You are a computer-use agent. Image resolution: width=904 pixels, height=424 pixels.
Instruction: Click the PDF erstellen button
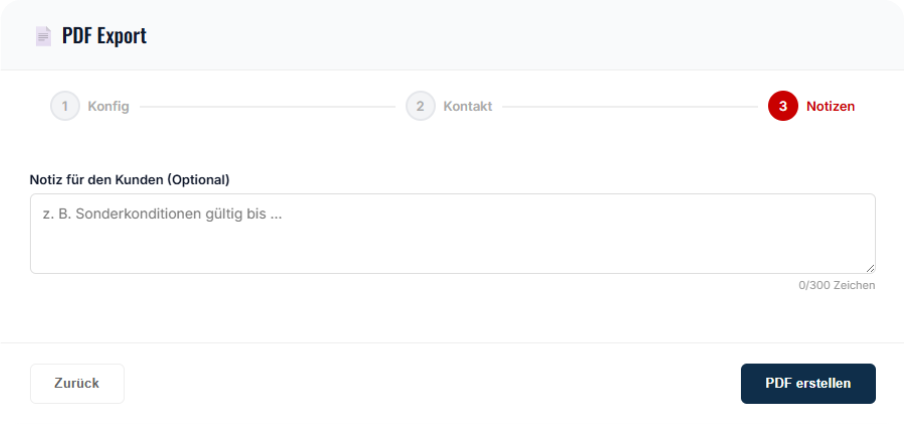(808, 383)
